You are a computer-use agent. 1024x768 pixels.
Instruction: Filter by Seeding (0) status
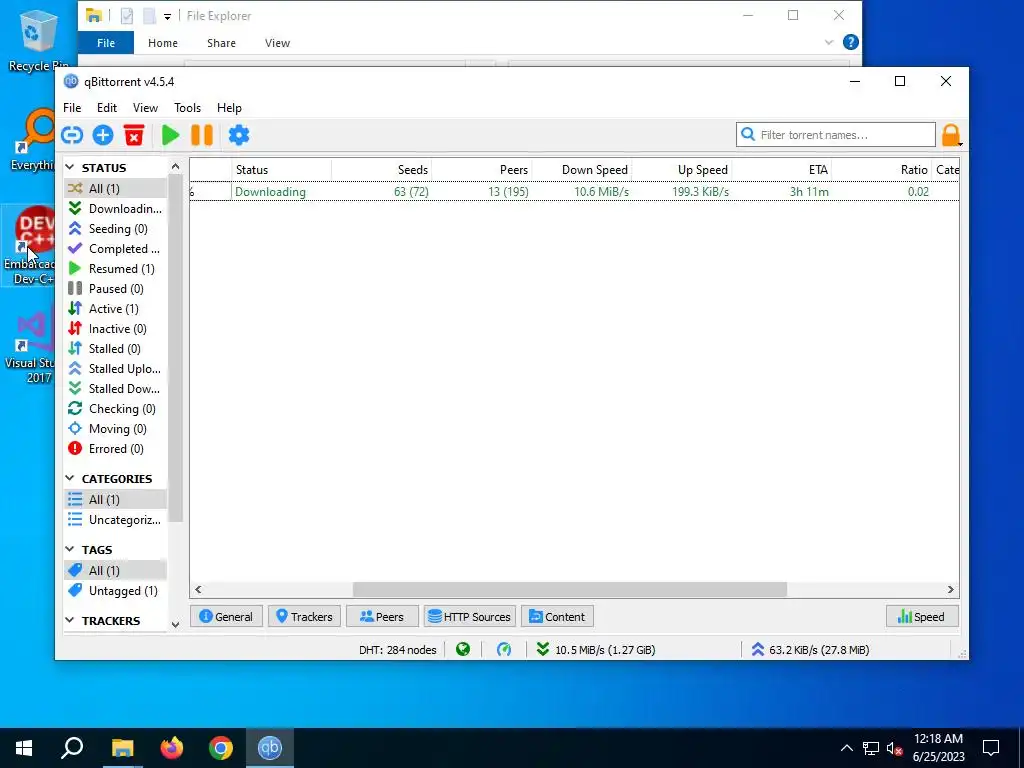pos(115,229)
